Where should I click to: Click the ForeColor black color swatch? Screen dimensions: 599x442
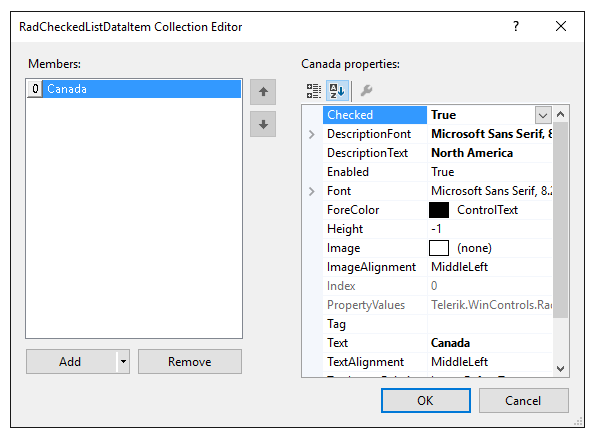click(439, 210)
